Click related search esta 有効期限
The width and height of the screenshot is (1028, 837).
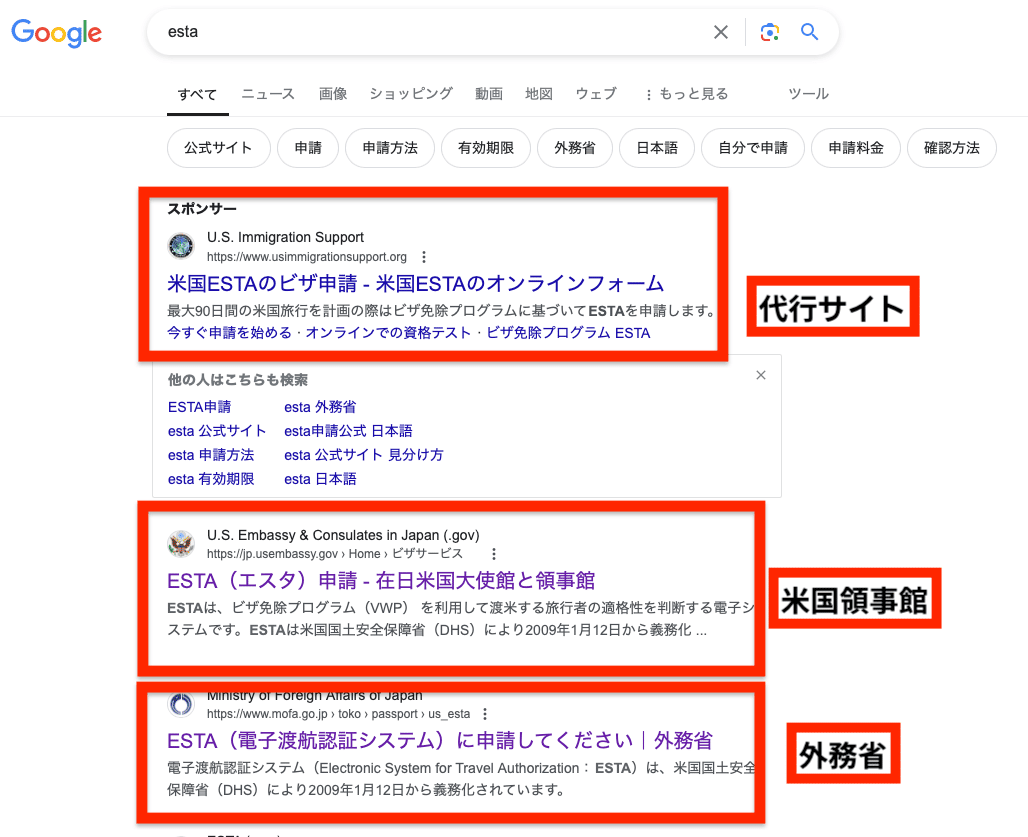pyautogui.click(x=211, y=479)
